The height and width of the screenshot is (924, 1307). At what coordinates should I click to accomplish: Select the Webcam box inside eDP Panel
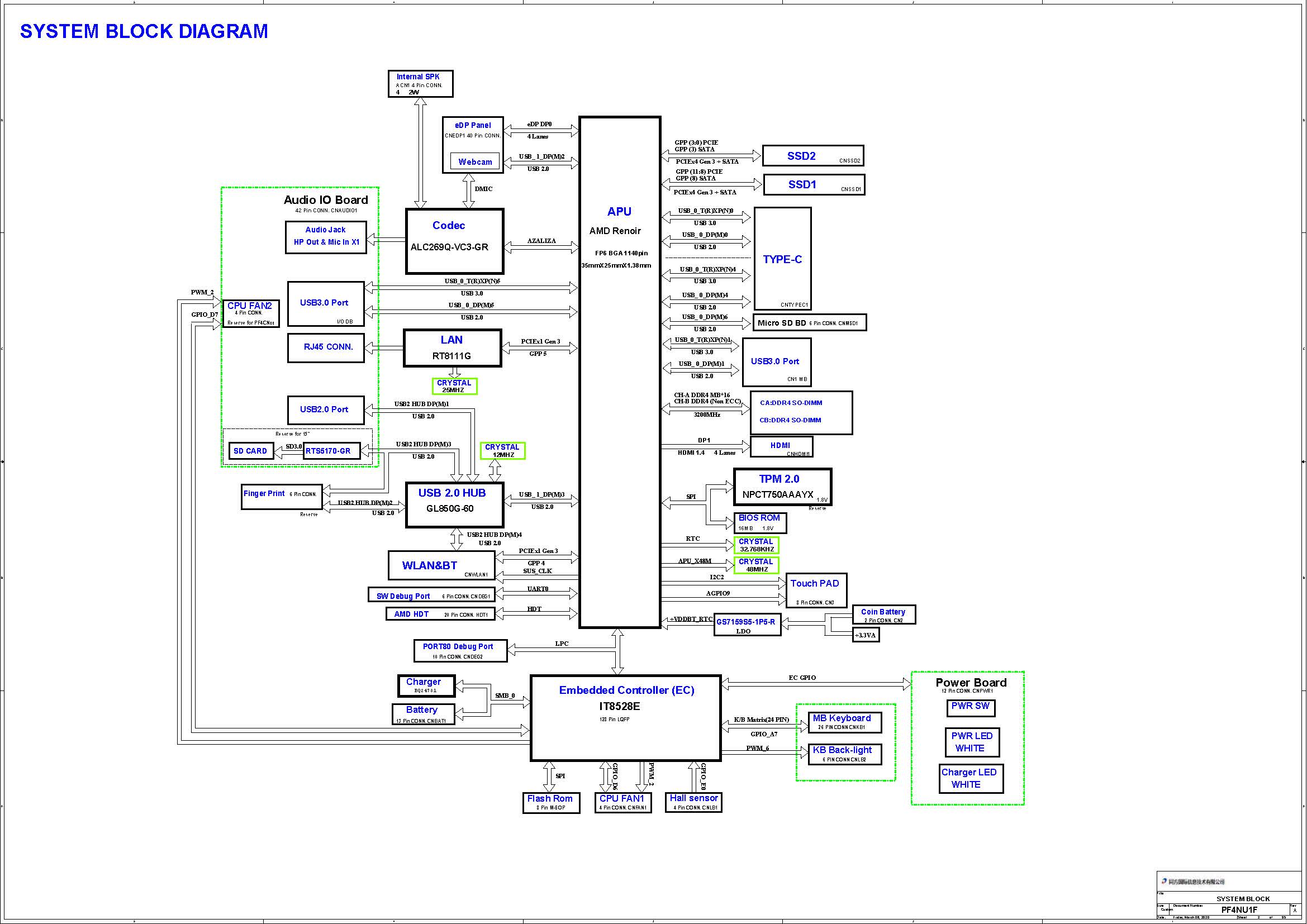point(475,162)
